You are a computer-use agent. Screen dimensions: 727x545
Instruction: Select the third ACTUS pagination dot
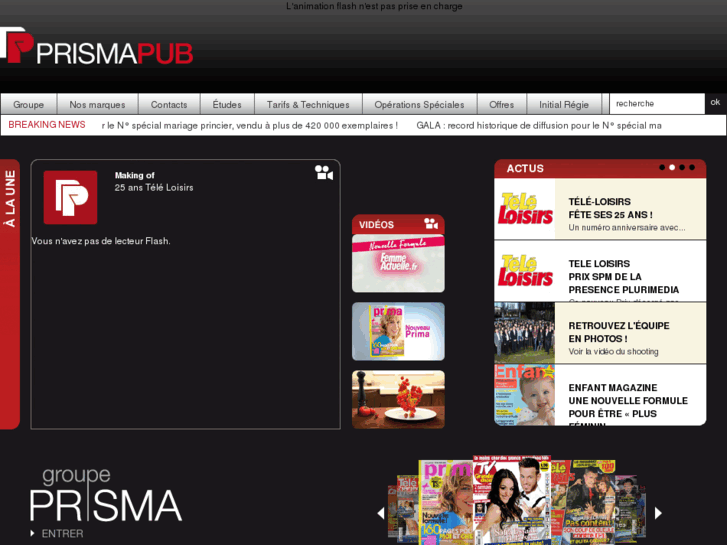pos(682,167)
